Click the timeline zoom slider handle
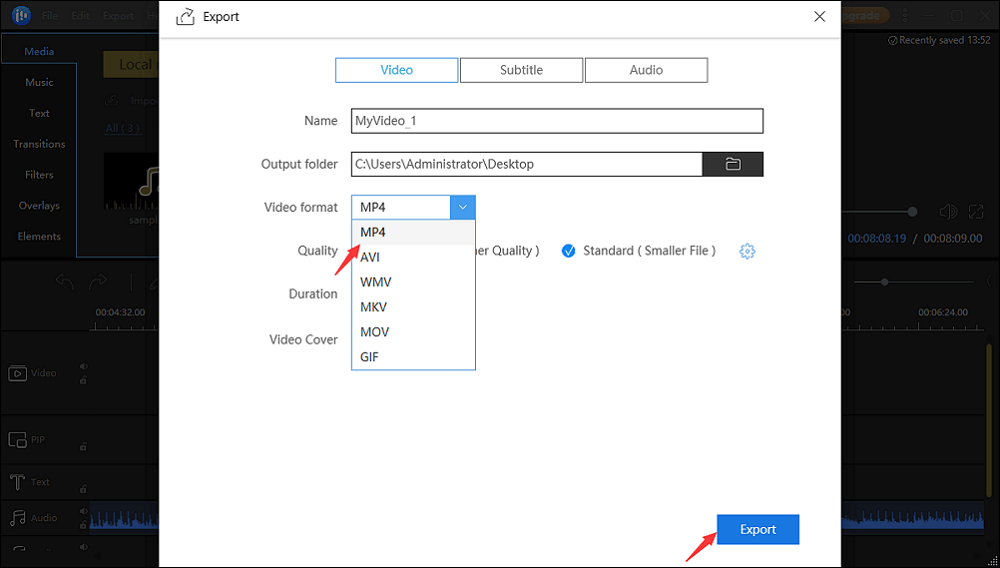The height and width of the screenshot is (568, 1000). tap(885, 282)
